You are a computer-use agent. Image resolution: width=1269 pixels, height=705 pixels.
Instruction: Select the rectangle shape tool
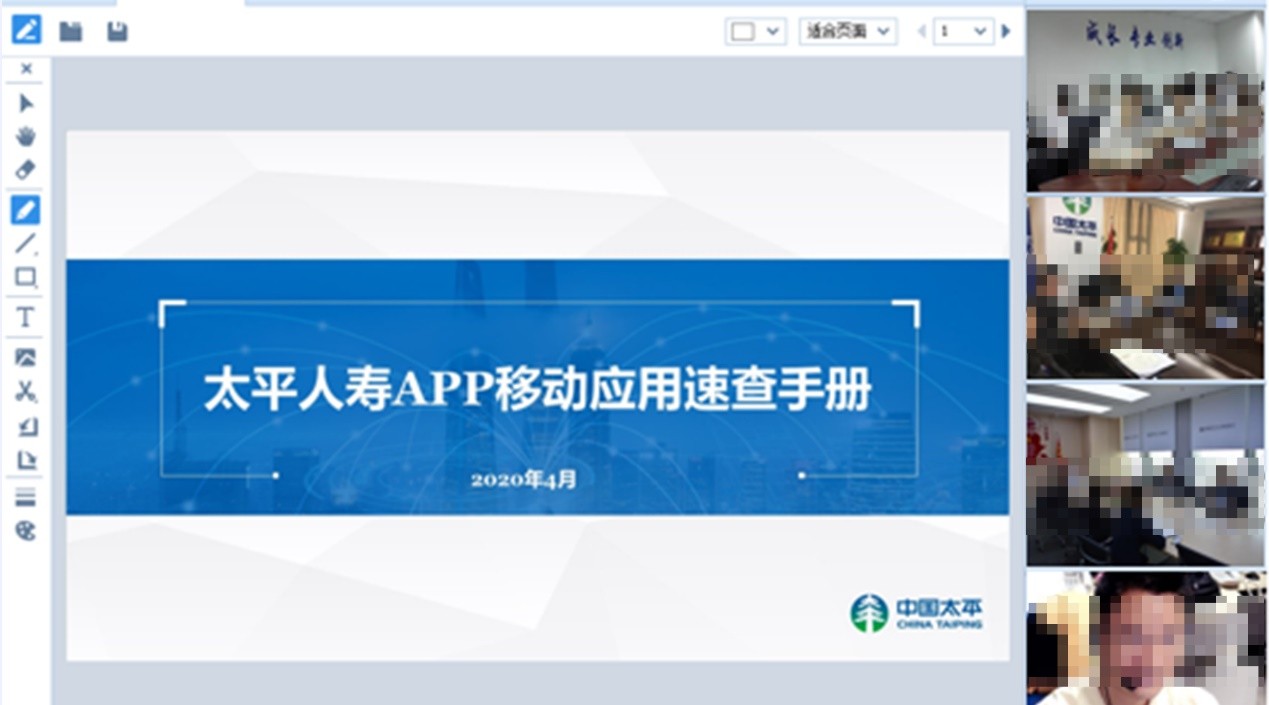(26, 277)
